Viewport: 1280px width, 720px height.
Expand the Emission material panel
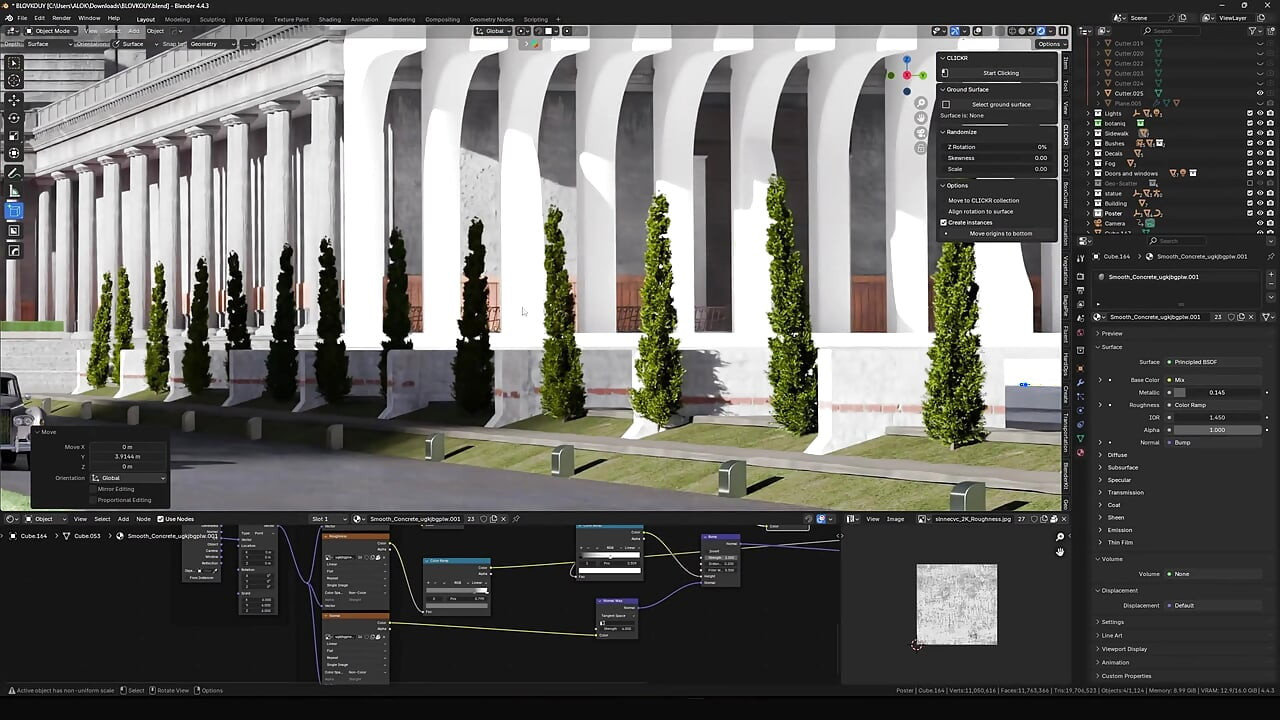pyautogui.click(x=1119, y=530)
